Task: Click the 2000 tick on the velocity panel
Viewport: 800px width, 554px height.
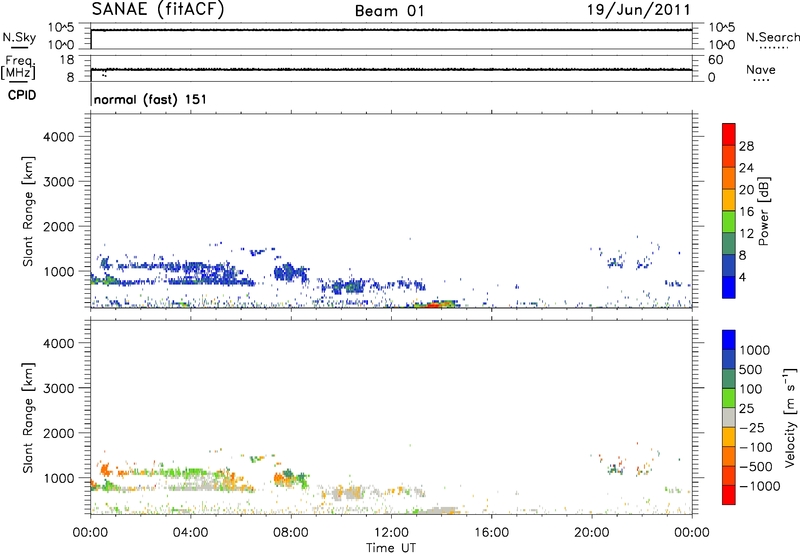Action: [59, 433]
